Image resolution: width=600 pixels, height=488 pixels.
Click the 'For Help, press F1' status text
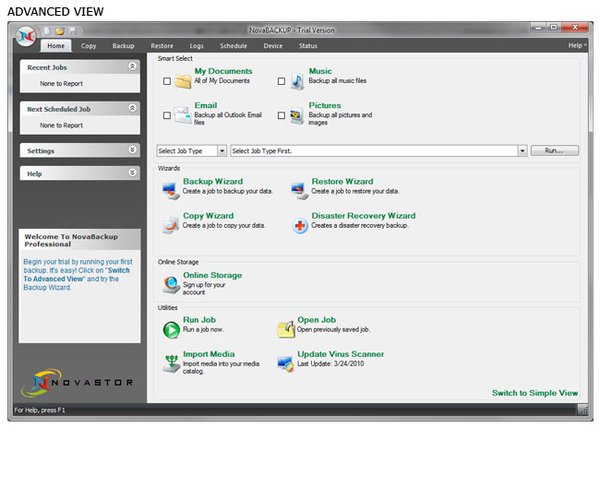[x=40, y=410]
